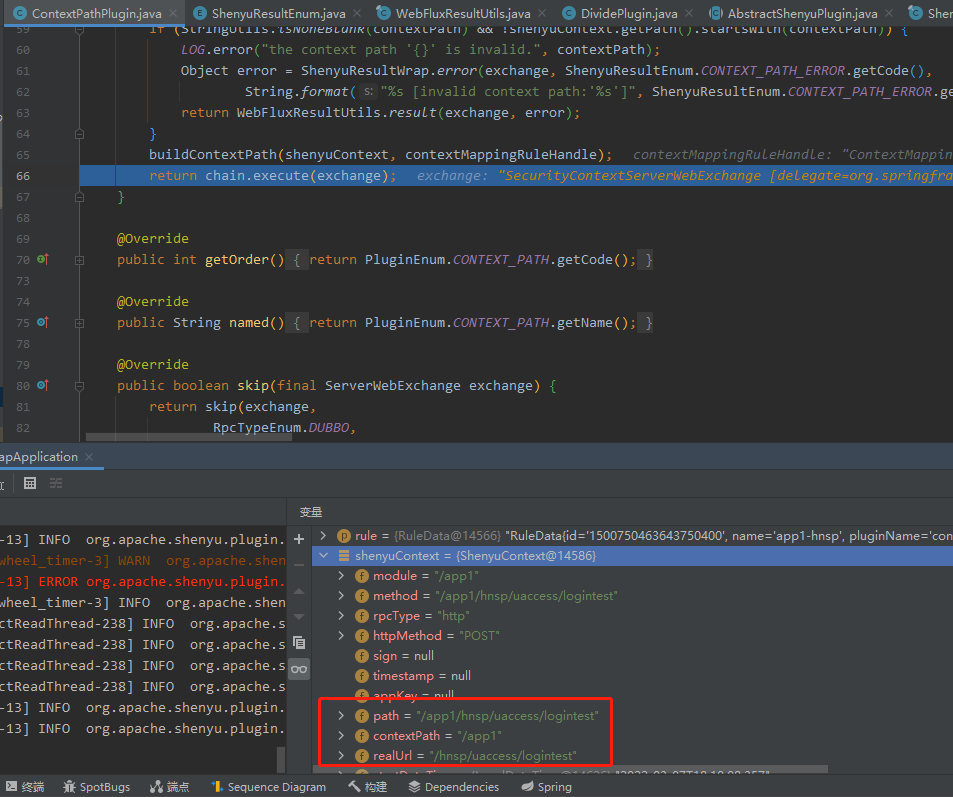Open the Spring tool window
Image resolution: width=953 pixels, height=797 pixels.
tap(546, 787)
